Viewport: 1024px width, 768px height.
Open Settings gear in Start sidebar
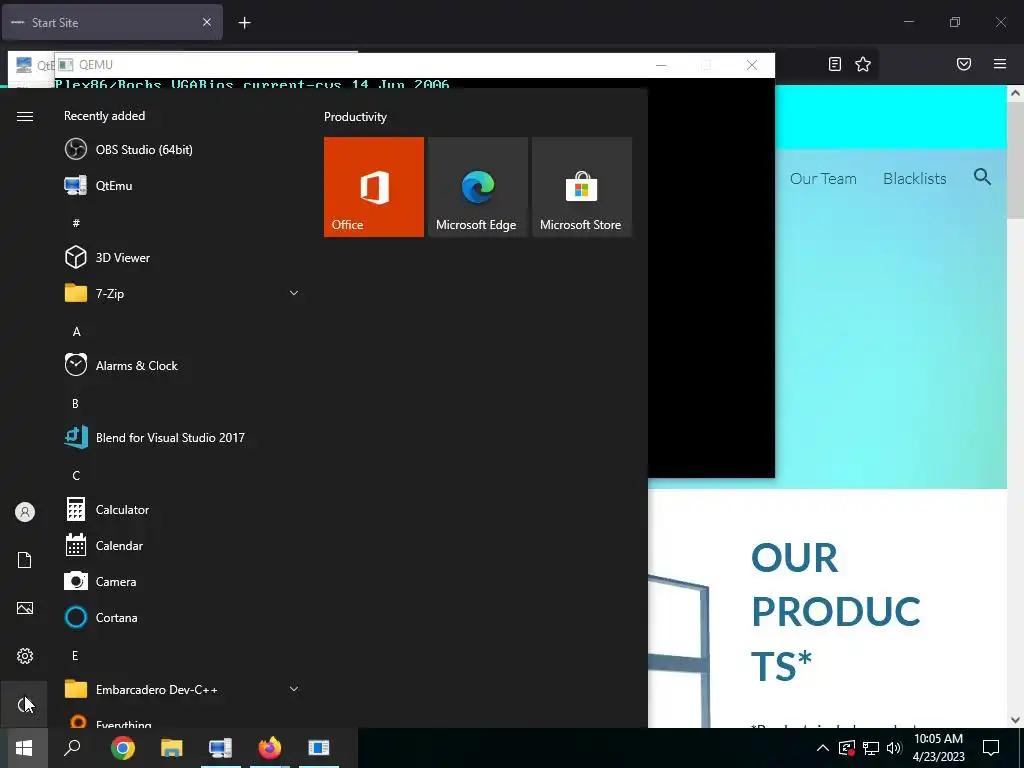tap(25, 656)
